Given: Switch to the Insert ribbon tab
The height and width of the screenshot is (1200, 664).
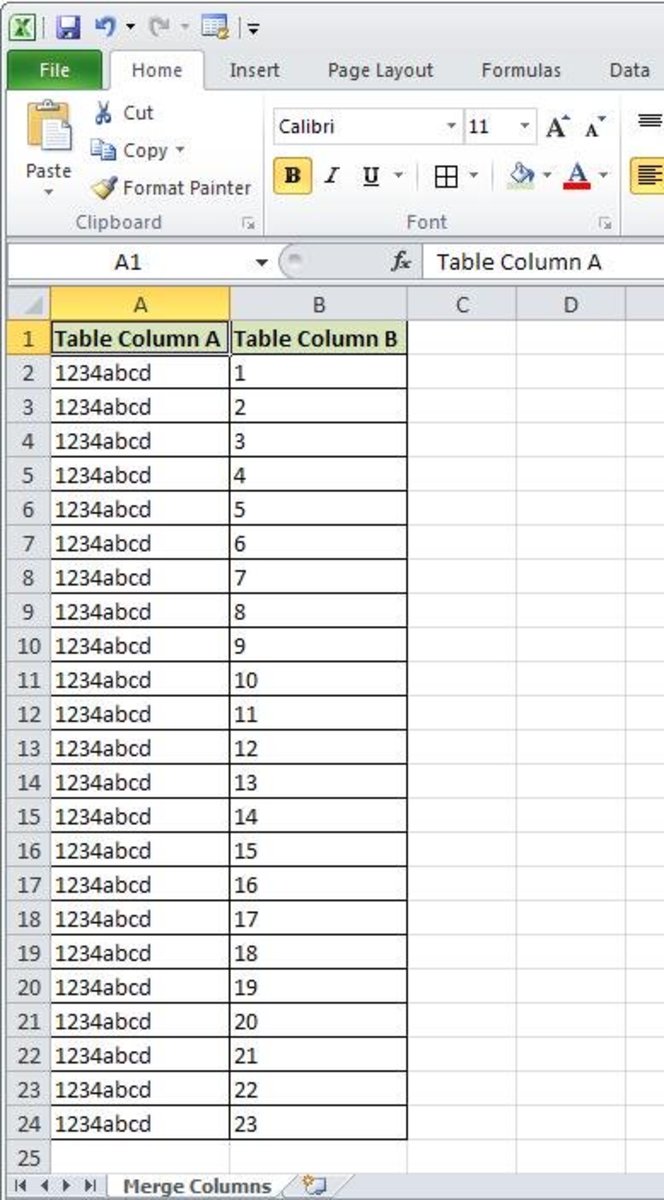Looking at the screenshot, I should [254, 70].
